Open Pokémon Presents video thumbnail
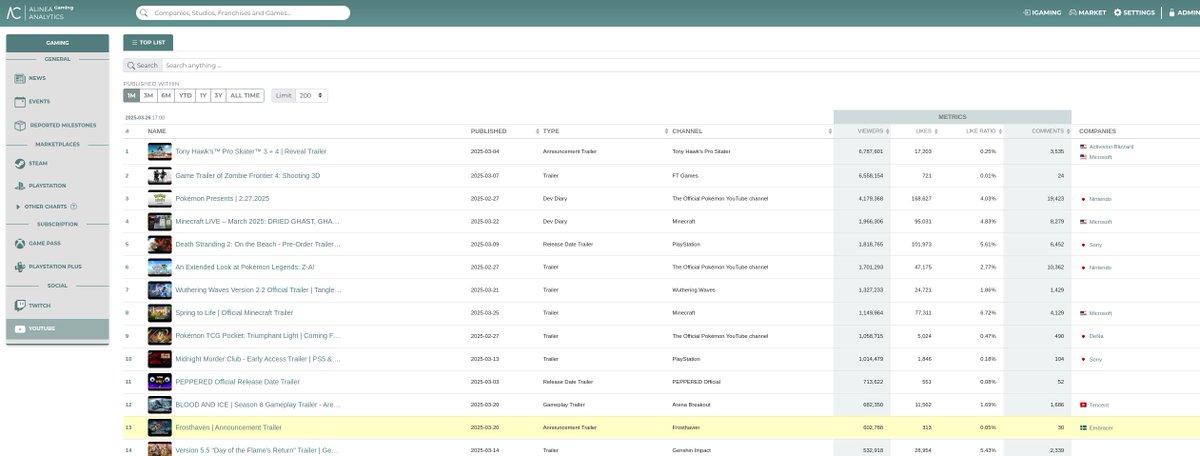Viewport: 1200px width, 456px height. point(160,199)
